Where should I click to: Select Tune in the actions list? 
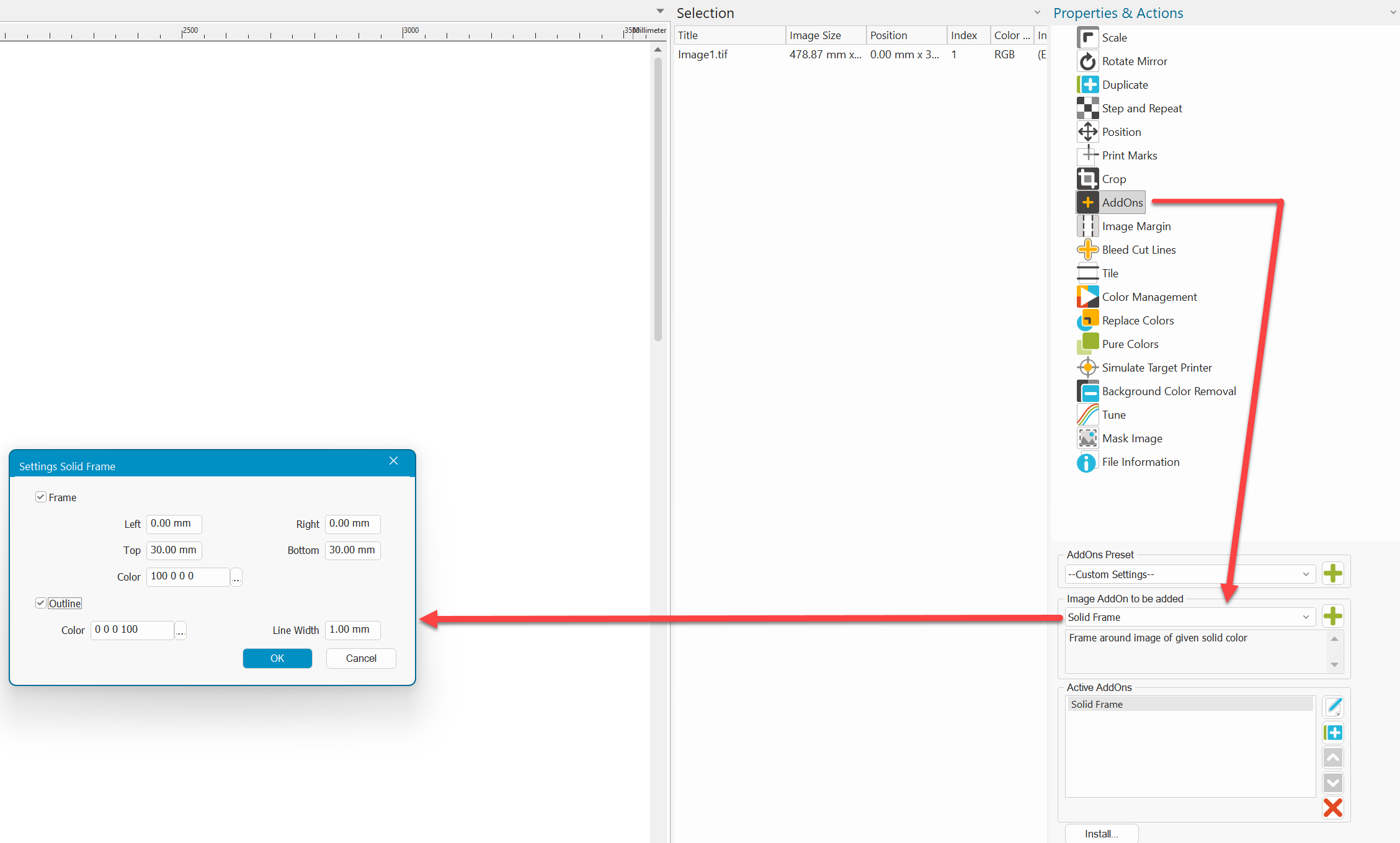click(1113, 415)
